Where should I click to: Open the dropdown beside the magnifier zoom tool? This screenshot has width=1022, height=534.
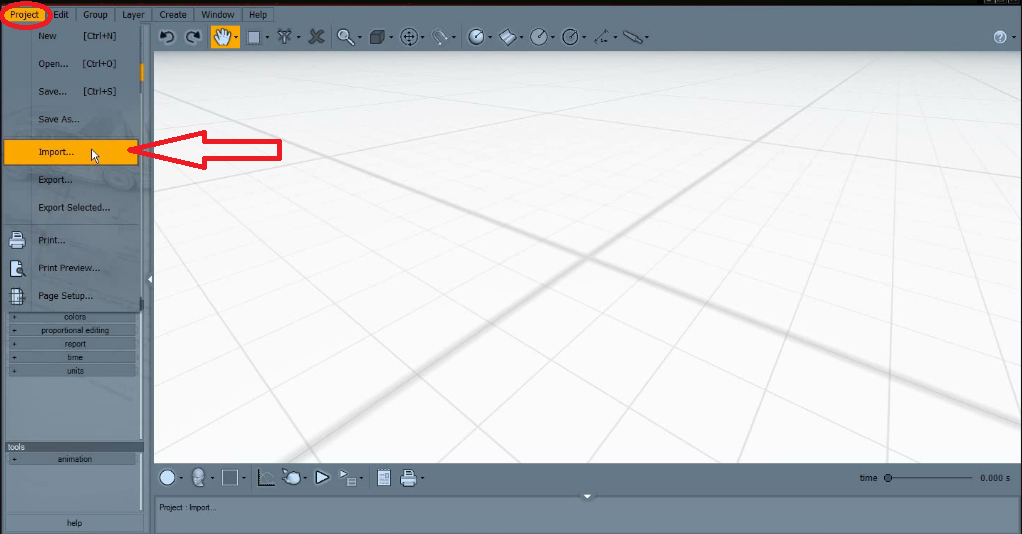[360, 38]
